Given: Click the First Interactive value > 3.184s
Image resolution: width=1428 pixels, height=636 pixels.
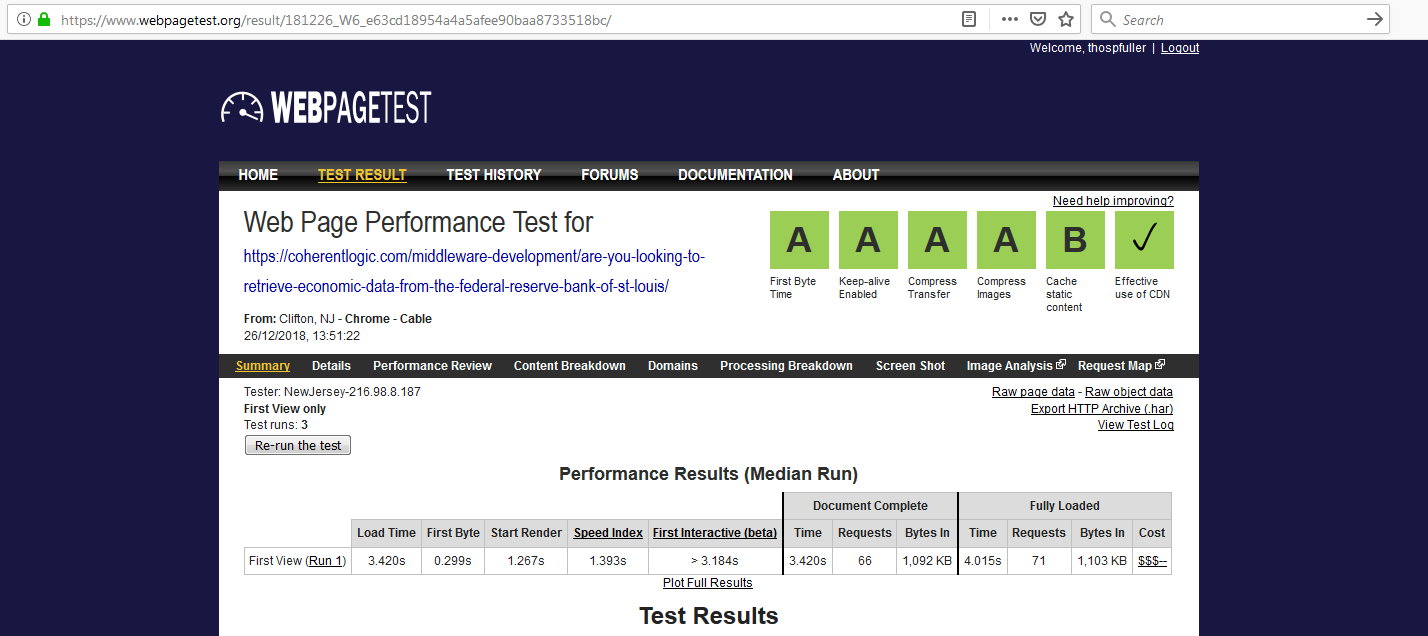Looking at the screenshot, I should 715,561.
